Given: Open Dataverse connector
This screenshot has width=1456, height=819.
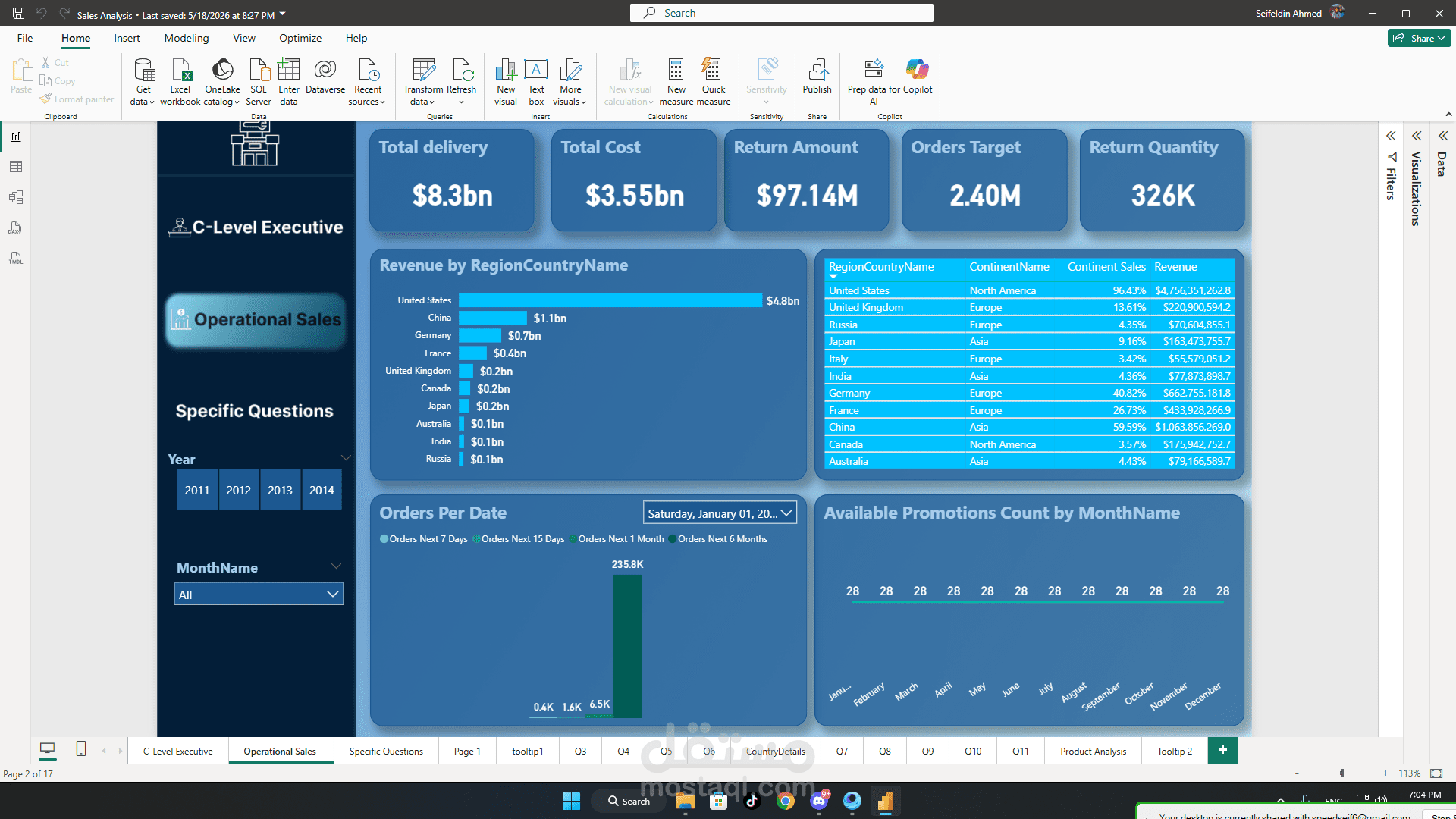Looking at the screenshot, I should 325,77.
